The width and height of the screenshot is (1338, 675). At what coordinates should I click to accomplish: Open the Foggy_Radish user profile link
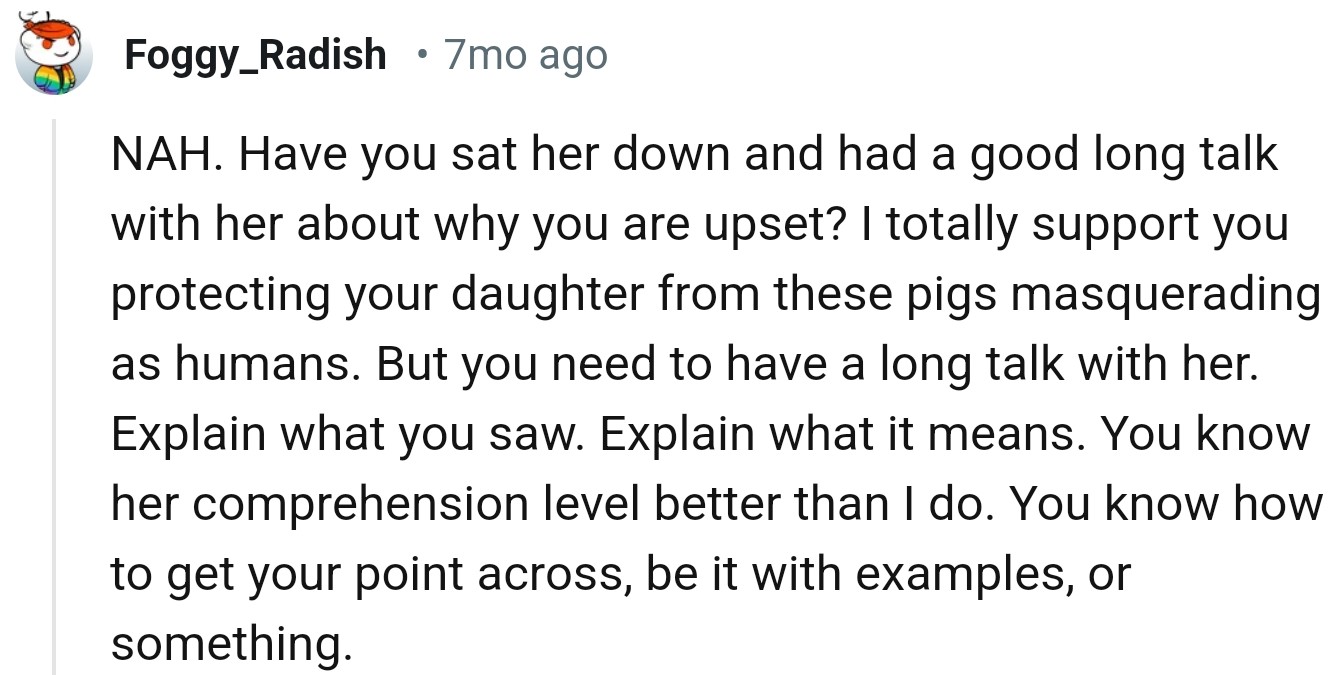(255, 54)
